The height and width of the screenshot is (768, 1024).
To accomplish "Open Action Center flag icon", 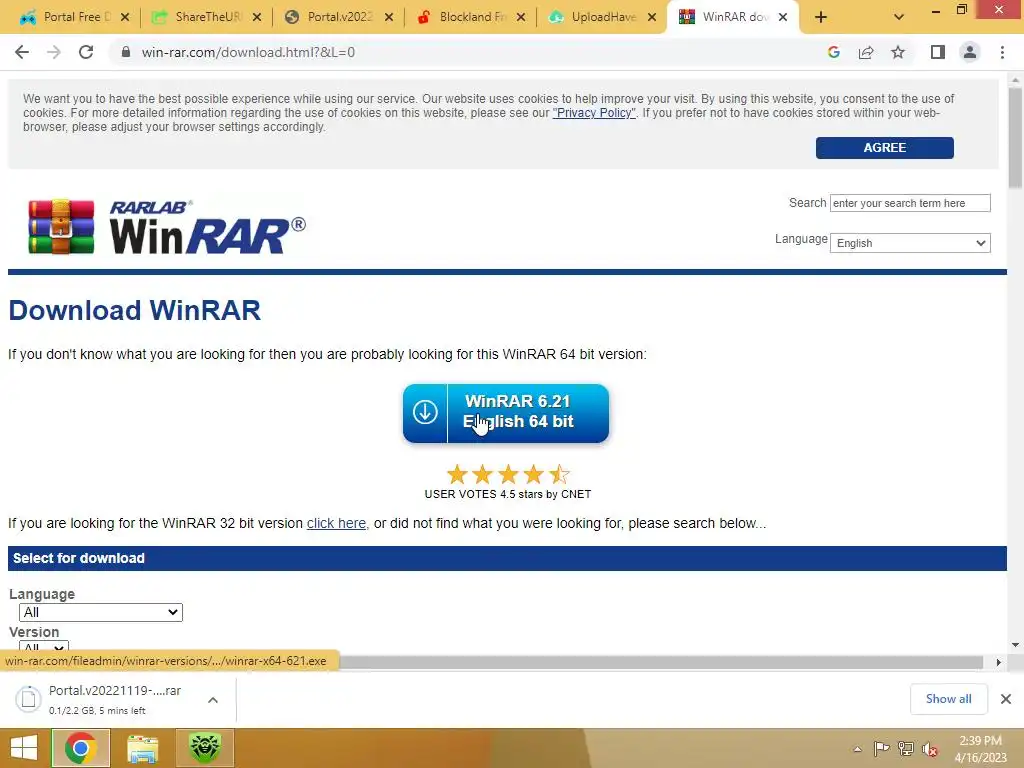I will [881, 748].
